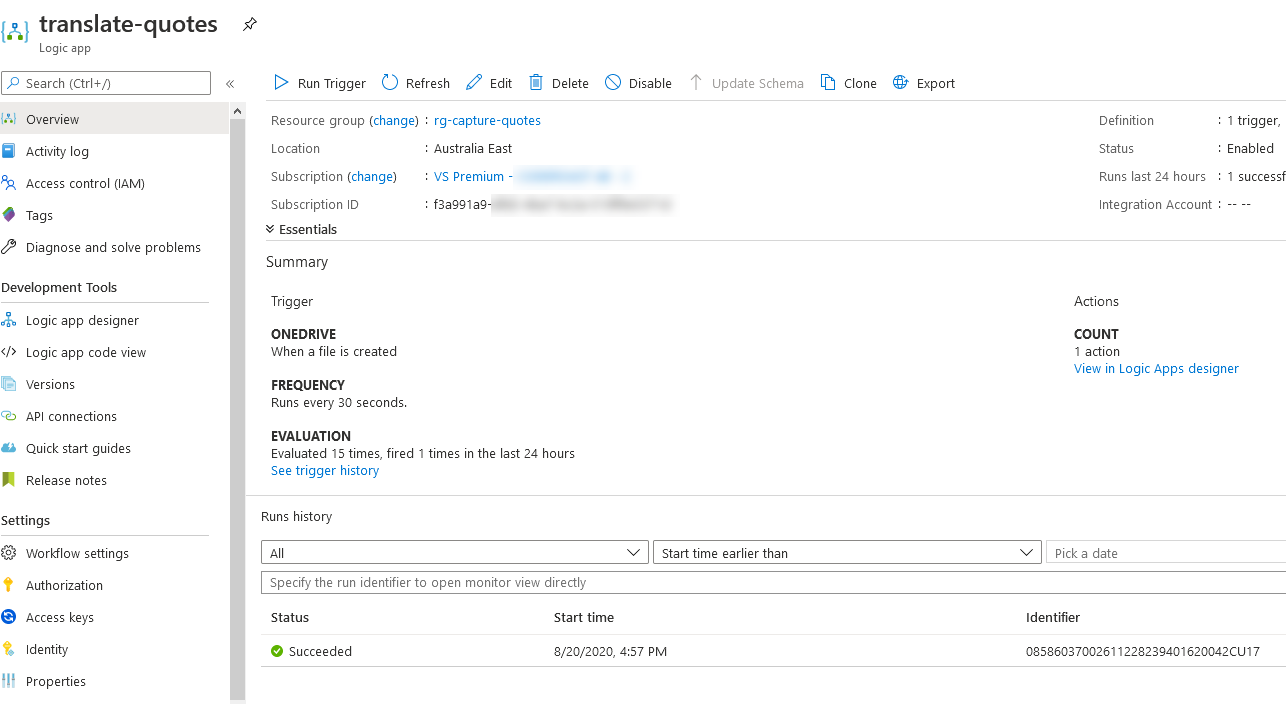This screenshot has width=1286, height=704.
Task: Click the Access control people icon
Action: (9, 183)
